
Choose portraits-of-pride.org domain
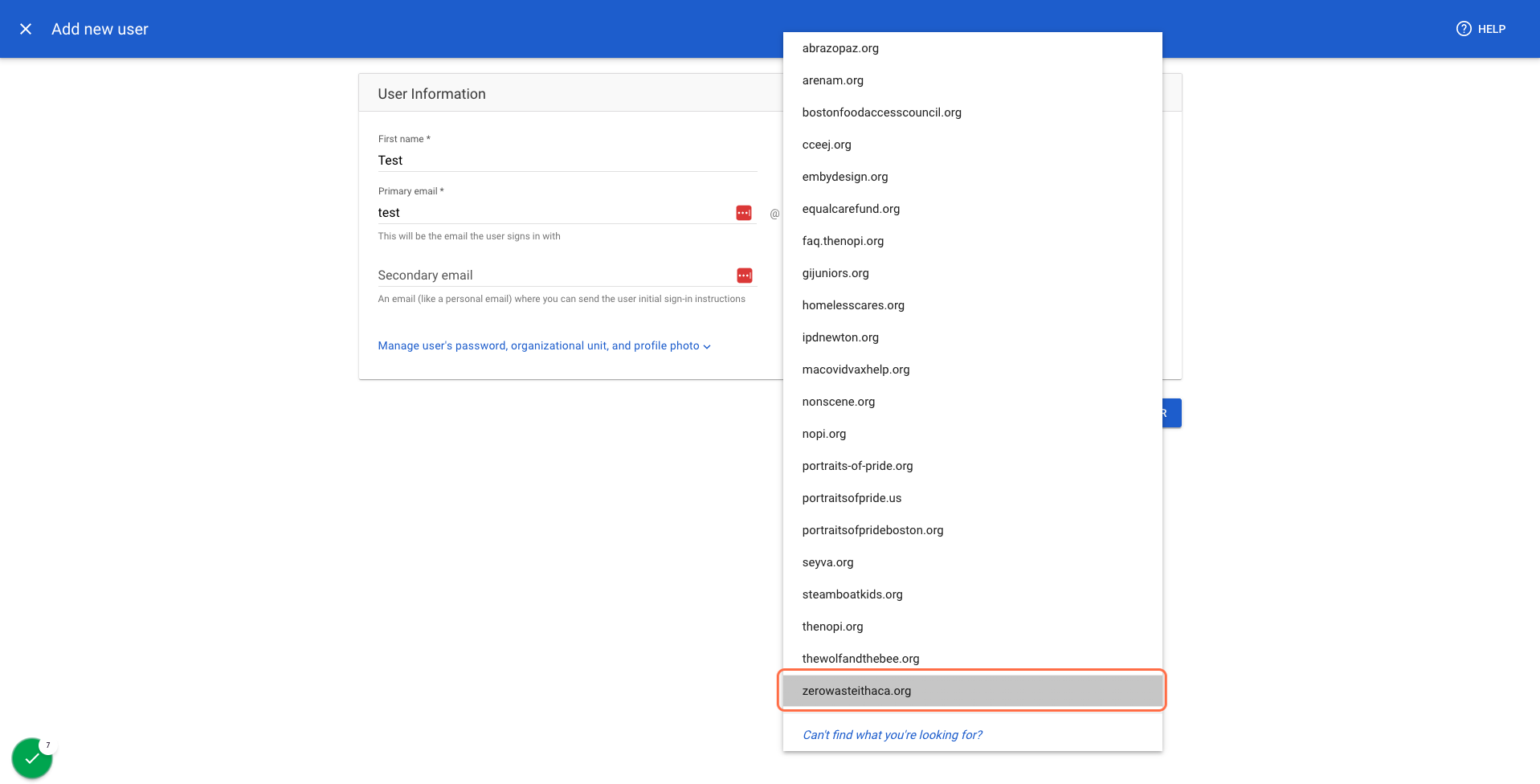click(972, 466)
